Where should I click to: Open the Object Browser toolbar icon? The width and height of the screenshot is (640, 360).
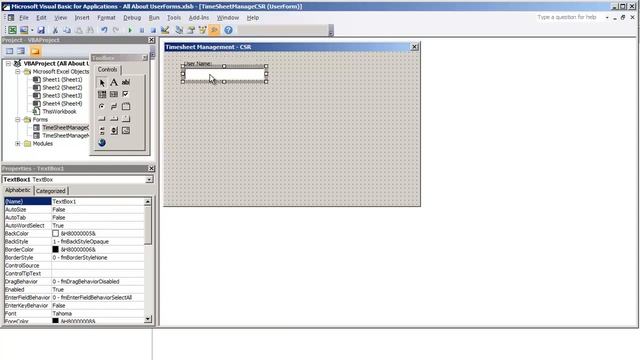(x=202, y=30)
